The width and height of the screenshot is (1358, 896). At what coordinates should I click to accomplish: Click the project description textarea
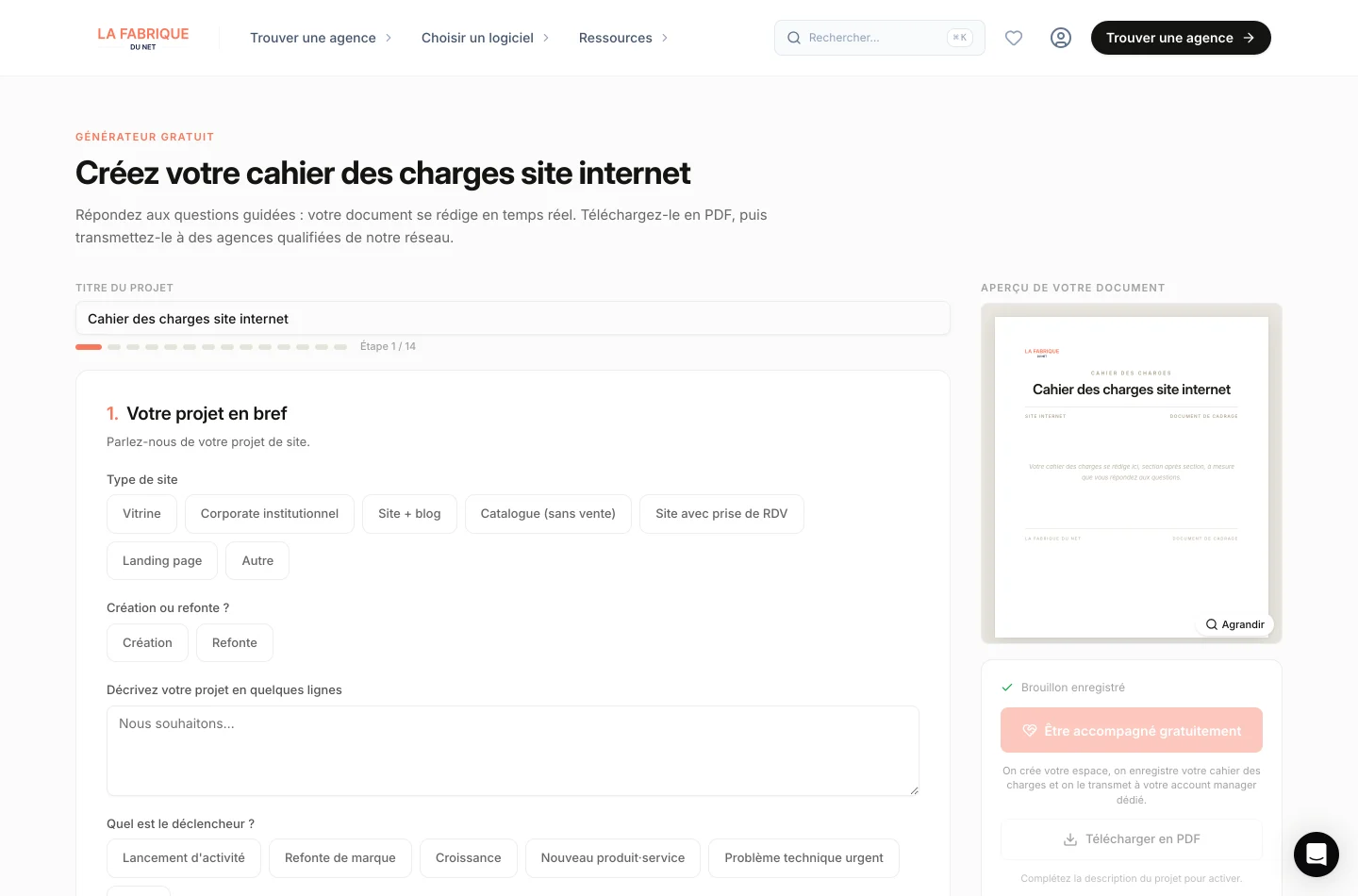point(513,751)
